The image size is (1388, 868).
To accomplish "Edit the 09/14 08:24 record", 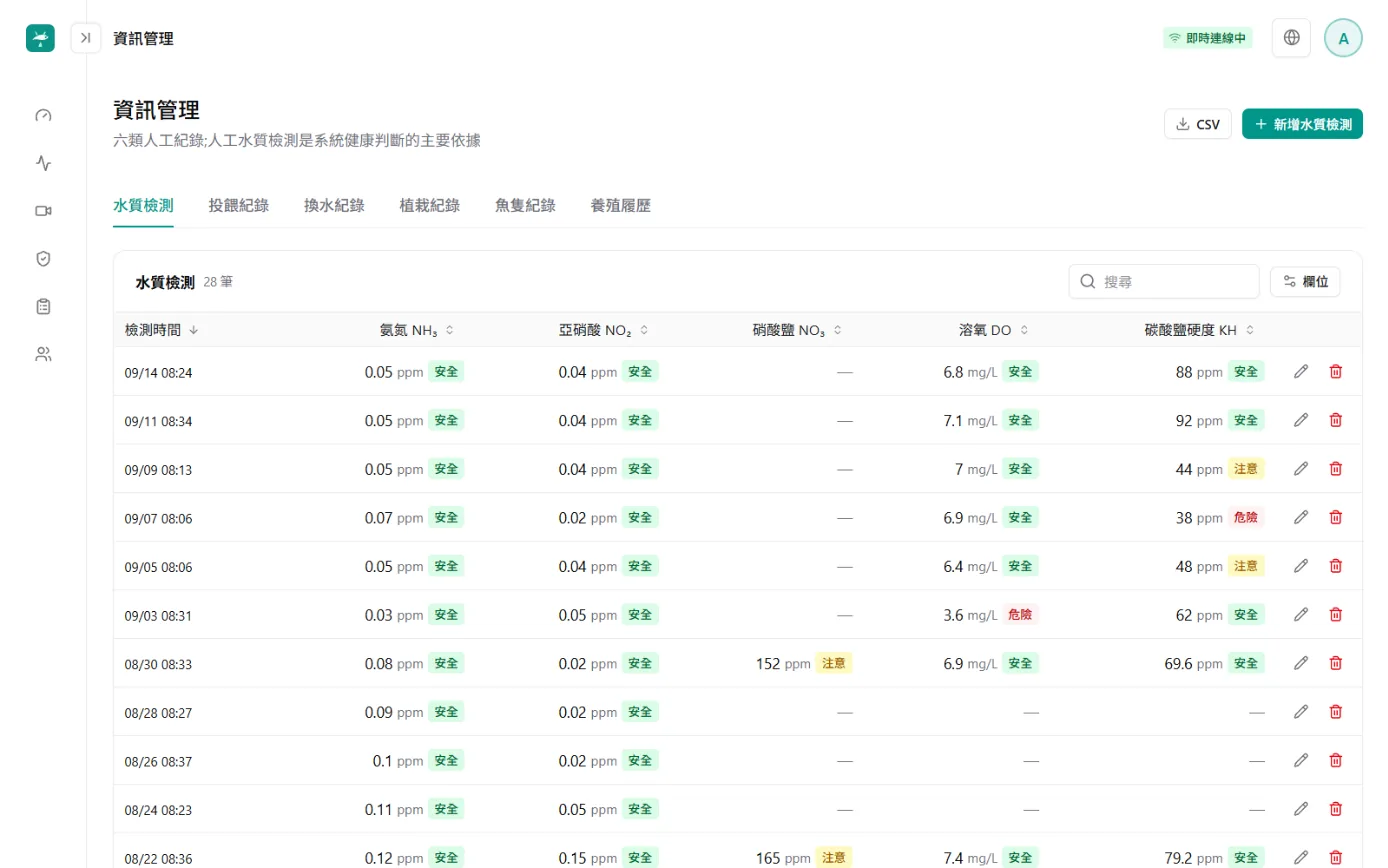I will click(1301, 372).
